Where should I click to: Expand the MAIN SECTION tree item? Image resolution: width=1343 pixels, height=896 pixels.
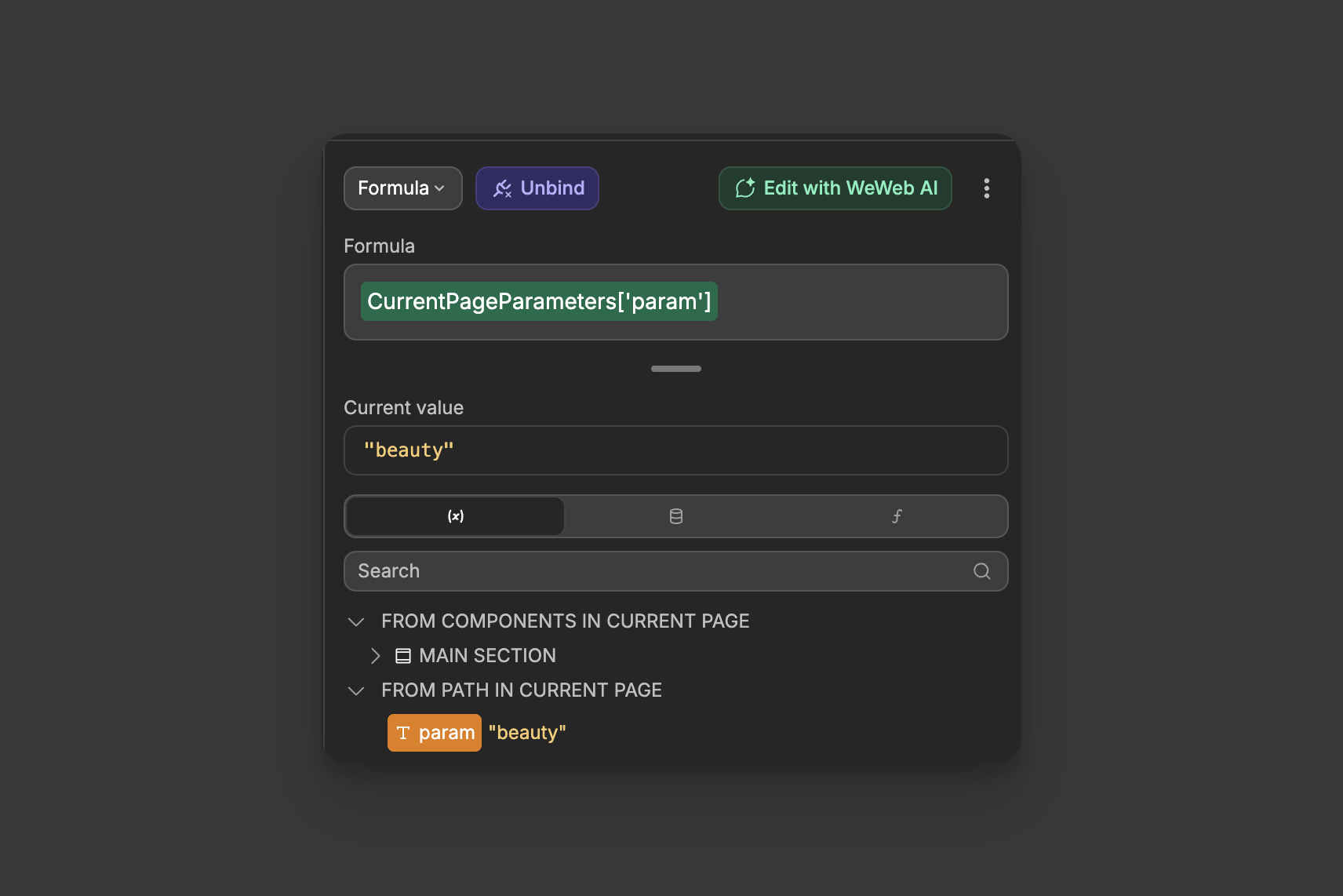point(376,655)
